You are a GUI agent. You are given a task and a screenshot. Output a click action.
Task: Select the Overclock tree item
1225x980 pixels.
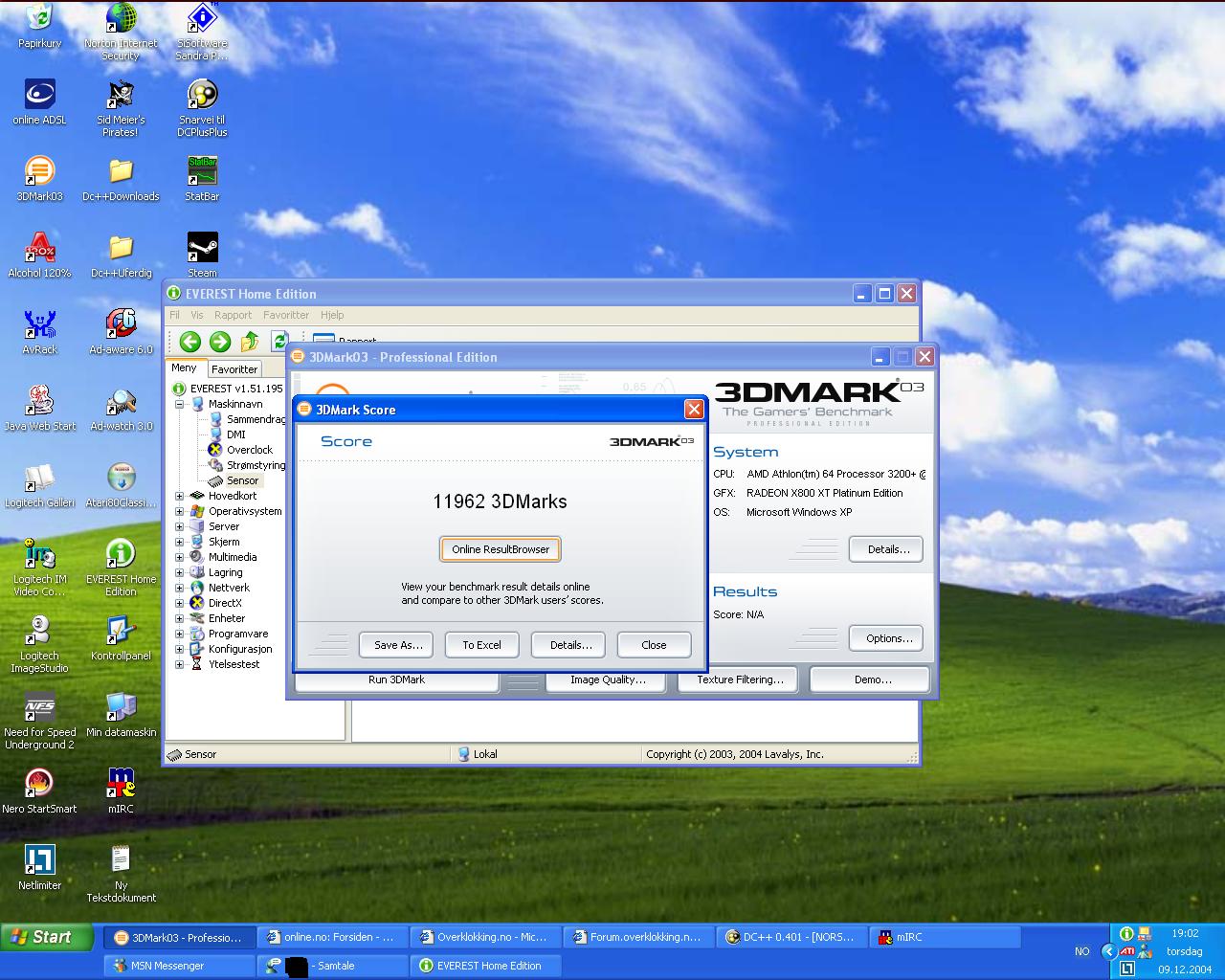[x=250, y=450]
